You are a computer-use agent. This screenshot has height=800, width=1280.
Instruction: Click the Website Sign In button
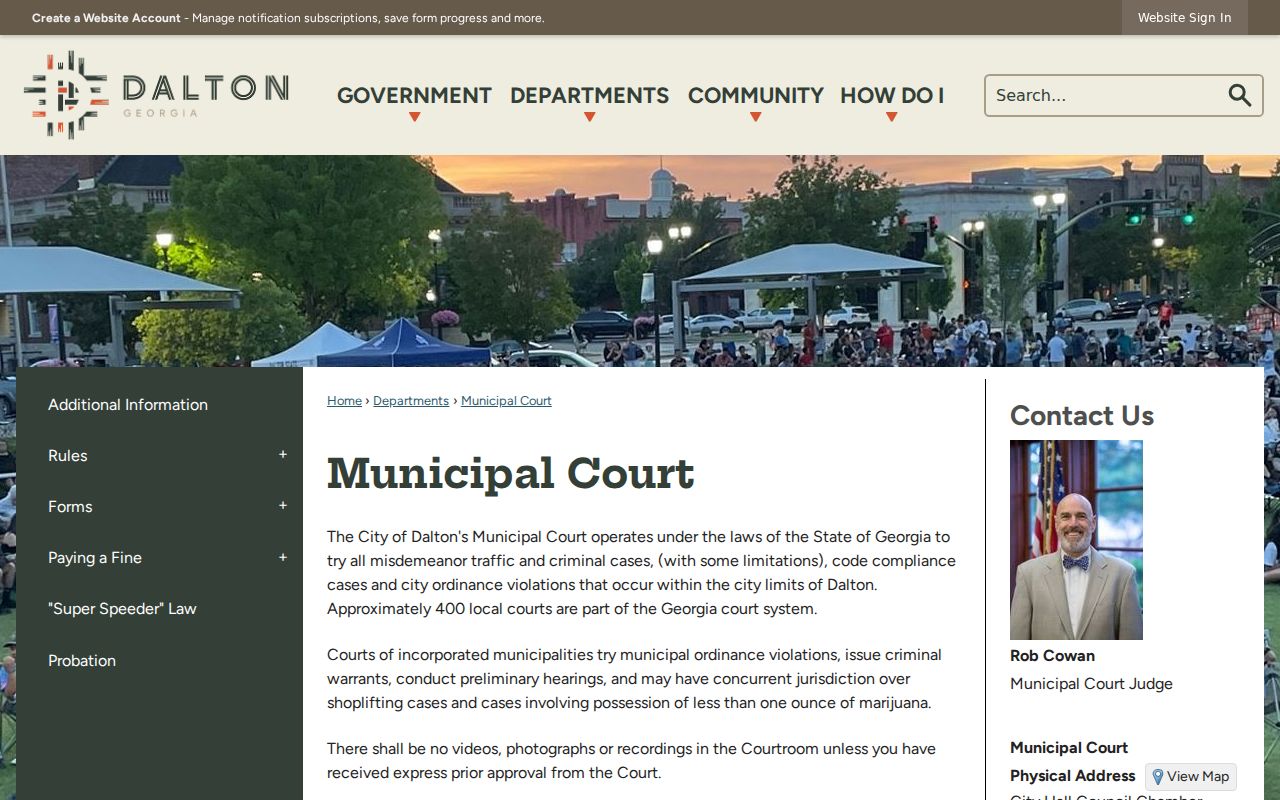pos(1184,18)
